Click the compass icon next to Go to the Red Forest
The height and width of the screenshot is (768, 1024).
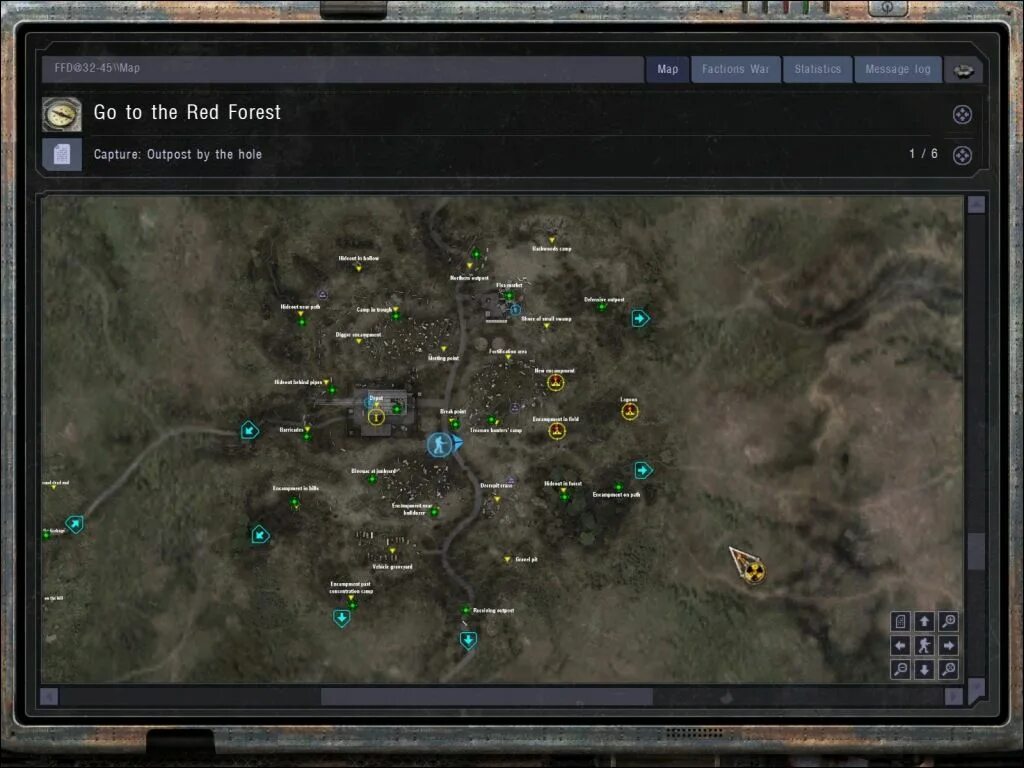62,114
